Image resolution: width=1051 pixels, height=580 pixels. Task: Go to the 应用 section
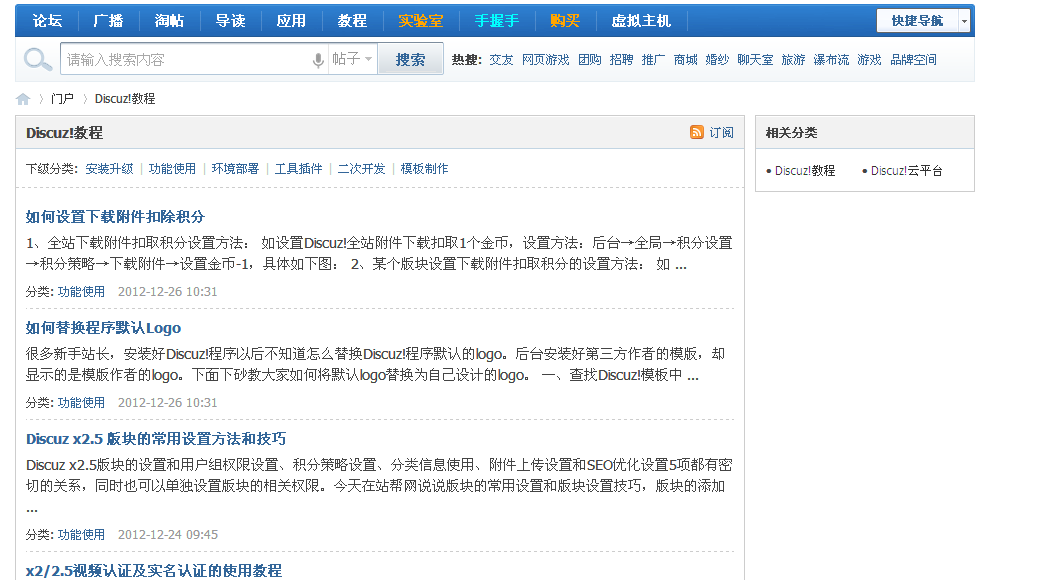[291, 20]
